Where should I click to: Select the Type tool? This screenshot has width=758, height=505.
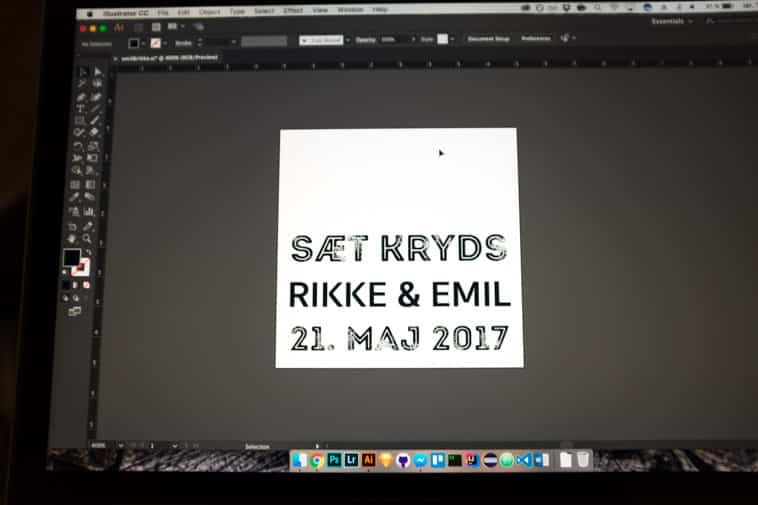[80, 109]
